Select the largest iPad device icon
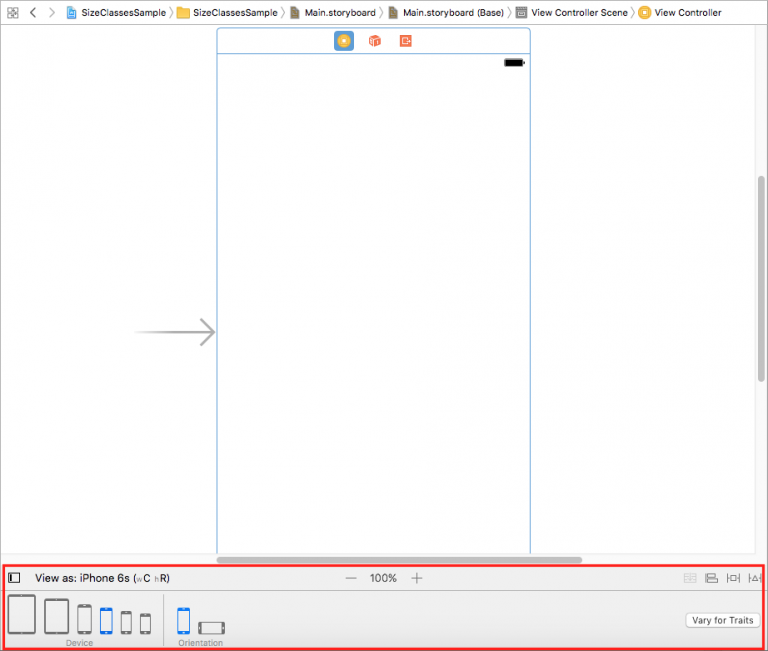 coord(22,615)
